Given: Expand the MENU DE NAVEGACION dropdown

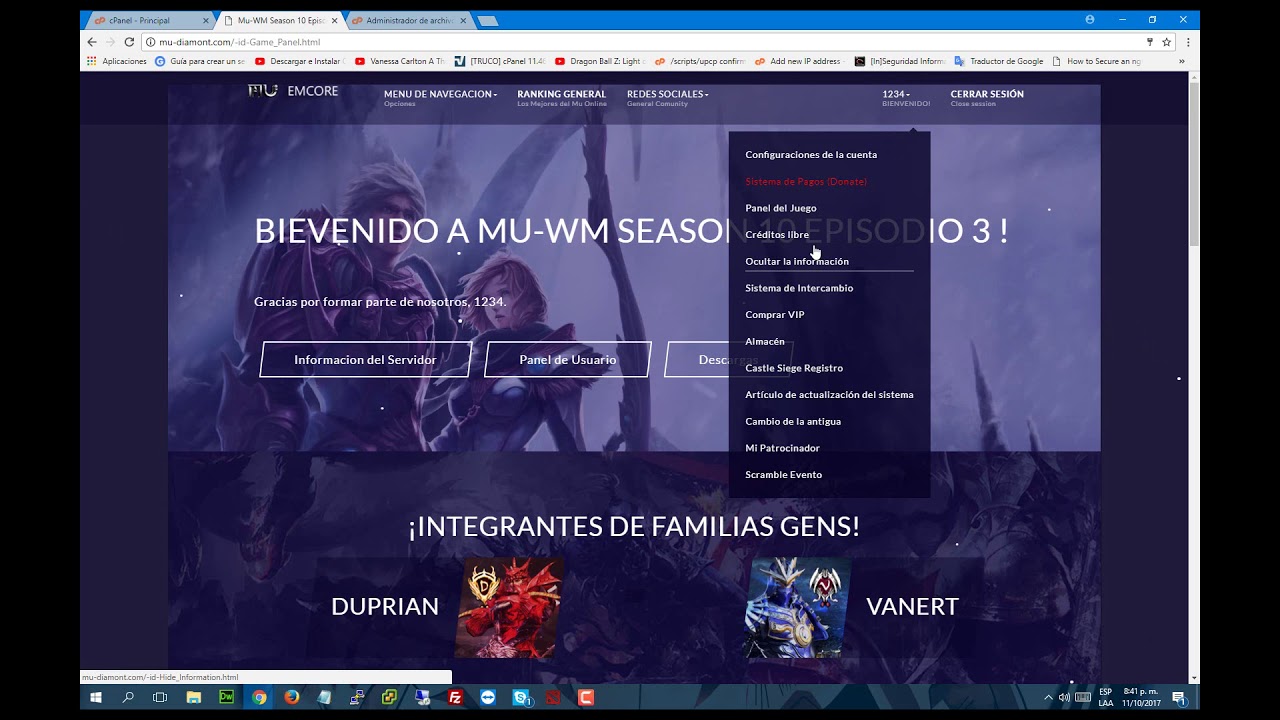Looking at the screenshot, I should pos(440,94).
